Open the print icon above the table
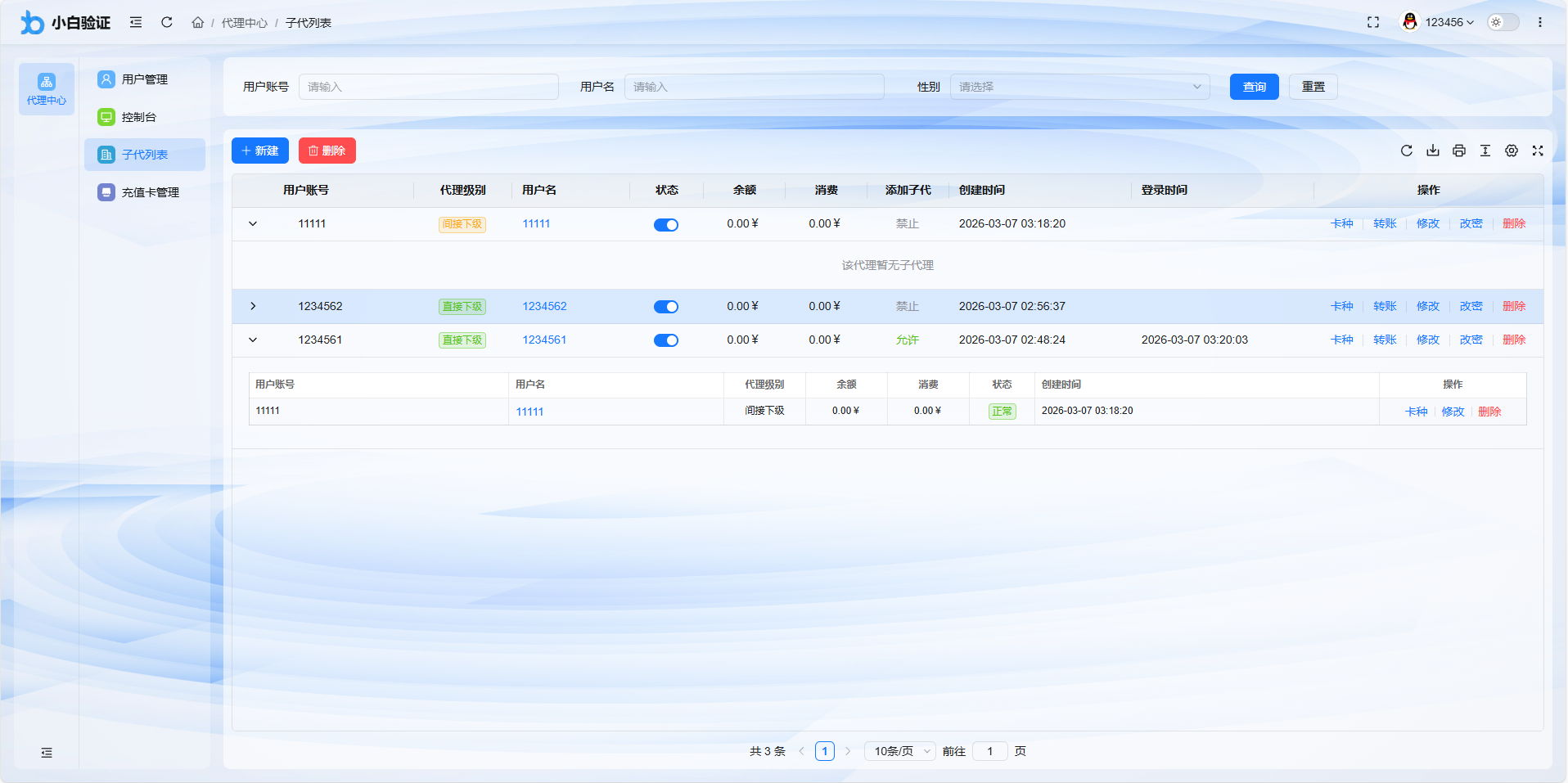 [x=1459, y=151]
